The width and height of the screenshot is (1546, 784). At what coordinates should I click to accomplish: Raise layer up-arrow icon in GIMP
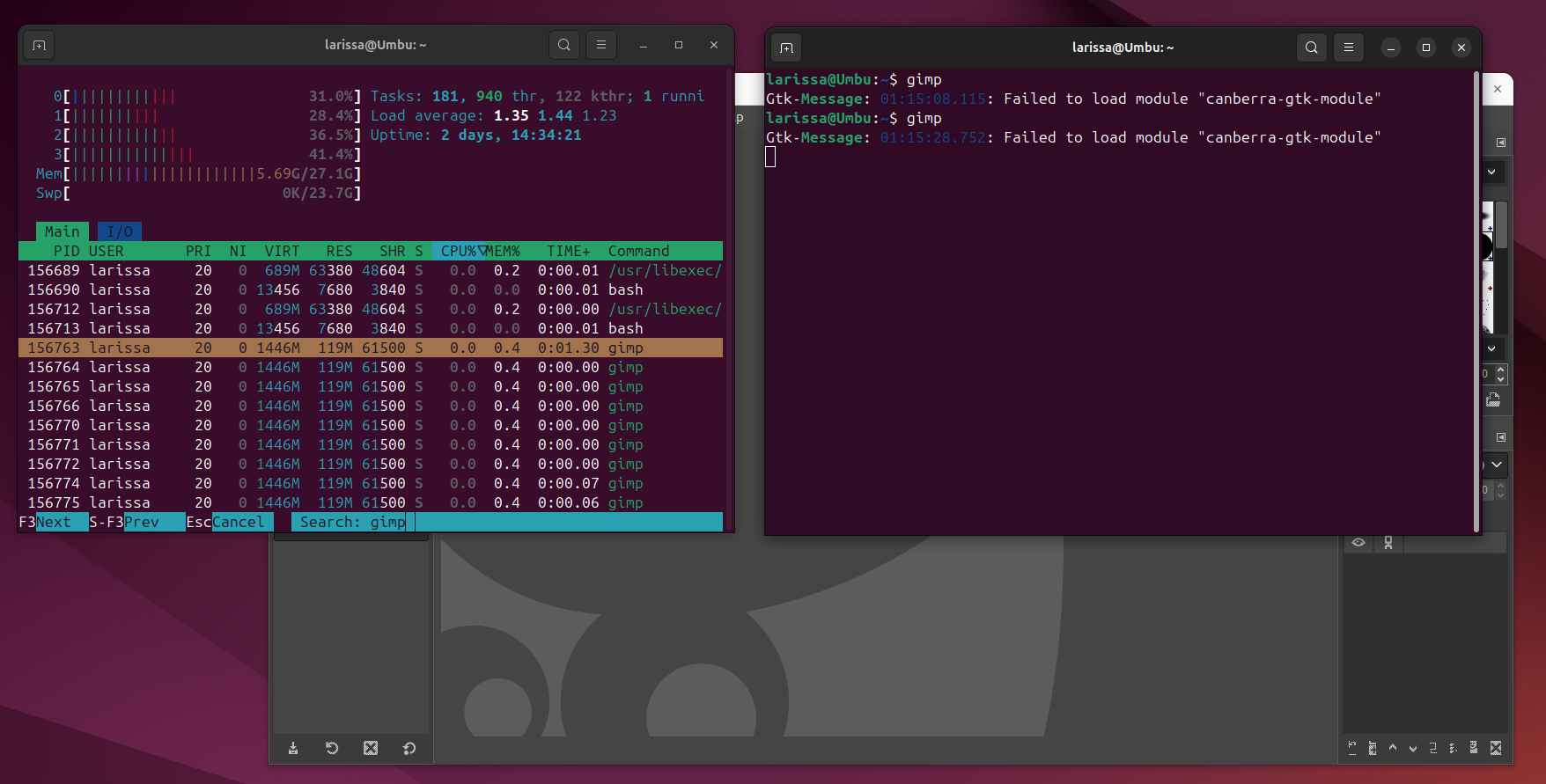click(1393, 748)
